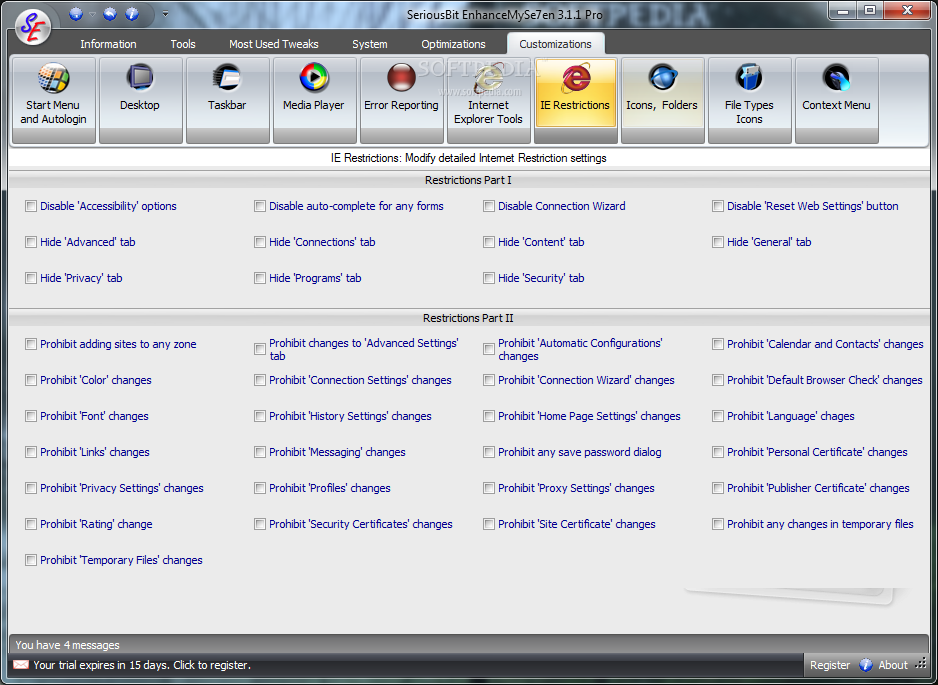Check Prohibit 'Links' changes
The height and width of the screenshot is (685, 938).
click(31, 452)
